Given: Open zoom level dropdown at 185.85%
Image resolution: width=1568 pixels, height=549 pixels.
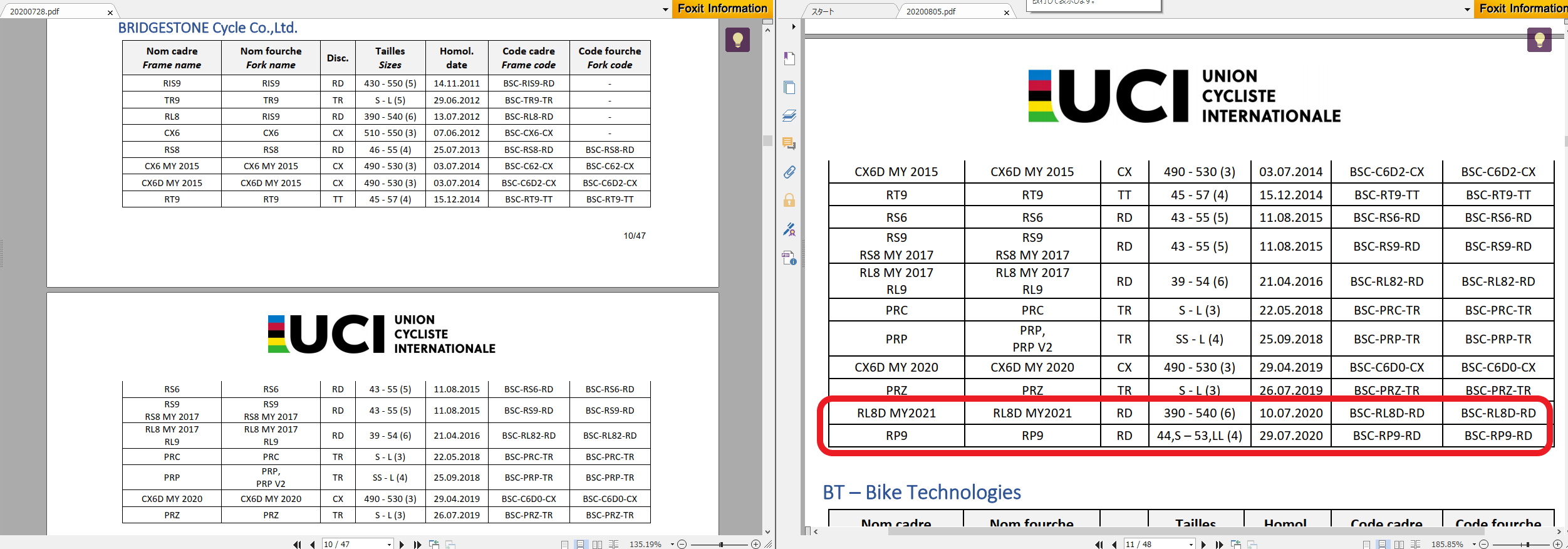Looking at the screenshot, I should 1474,545.
